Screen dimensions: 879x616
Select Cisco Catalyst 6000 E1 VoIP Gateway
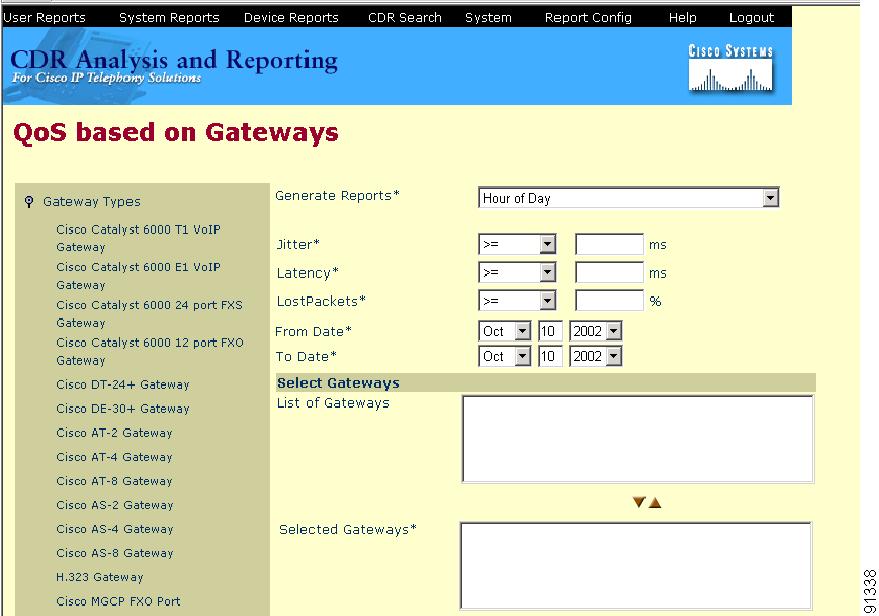[138, 276]
